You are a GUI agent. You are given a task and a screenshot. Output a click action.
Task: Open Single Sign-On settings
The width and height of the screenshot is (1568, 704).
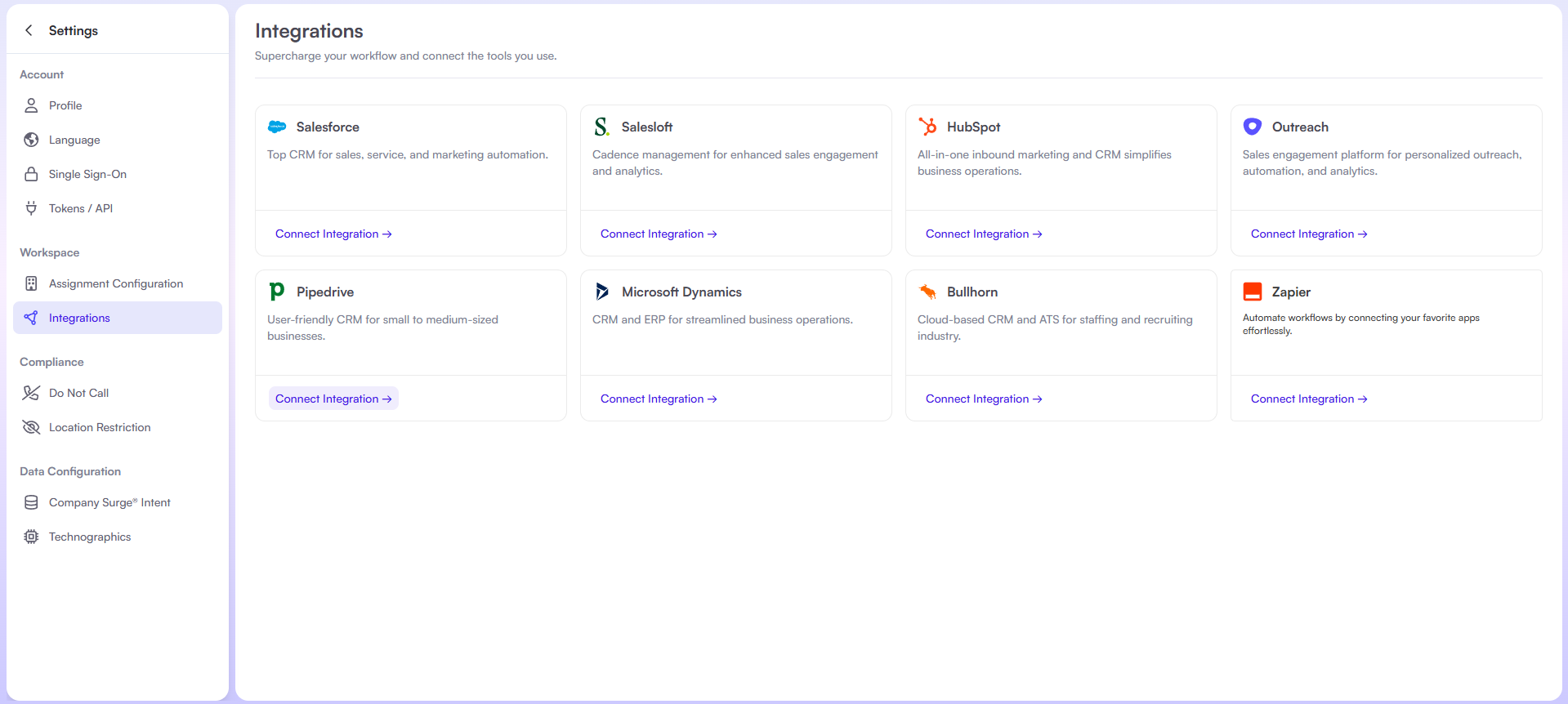click(87, 174)
